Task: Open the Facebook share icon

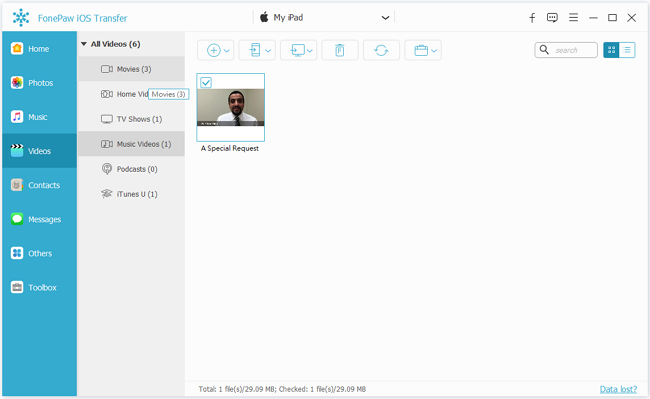Action: click(532, 18)
